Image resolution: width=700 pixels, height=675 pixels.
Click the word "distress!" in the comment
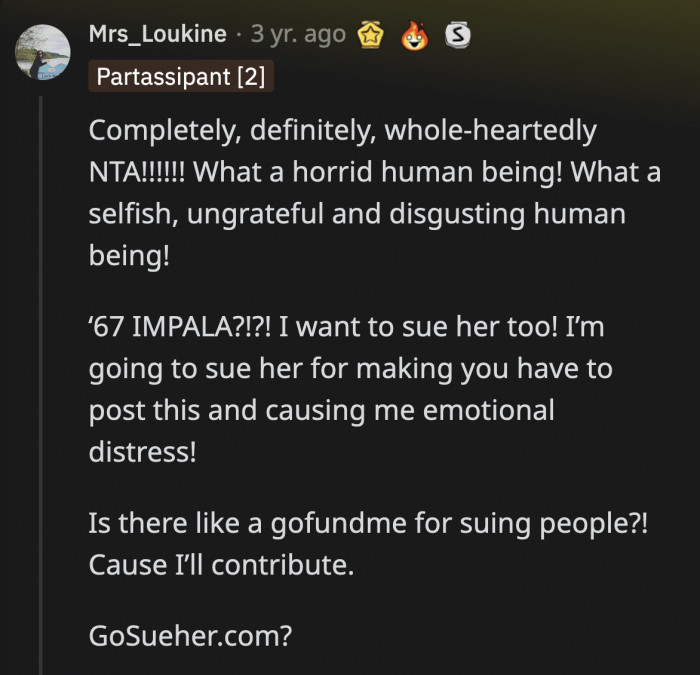pyautogui.click(x=142, y=452)
